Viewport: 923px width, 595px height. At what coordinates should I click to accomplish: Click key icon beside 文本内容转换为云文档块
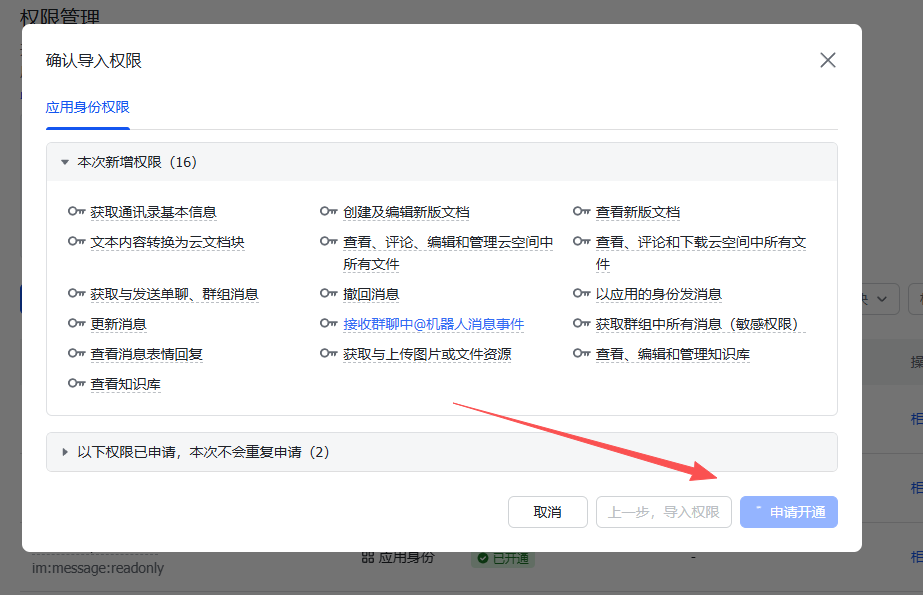76,242
